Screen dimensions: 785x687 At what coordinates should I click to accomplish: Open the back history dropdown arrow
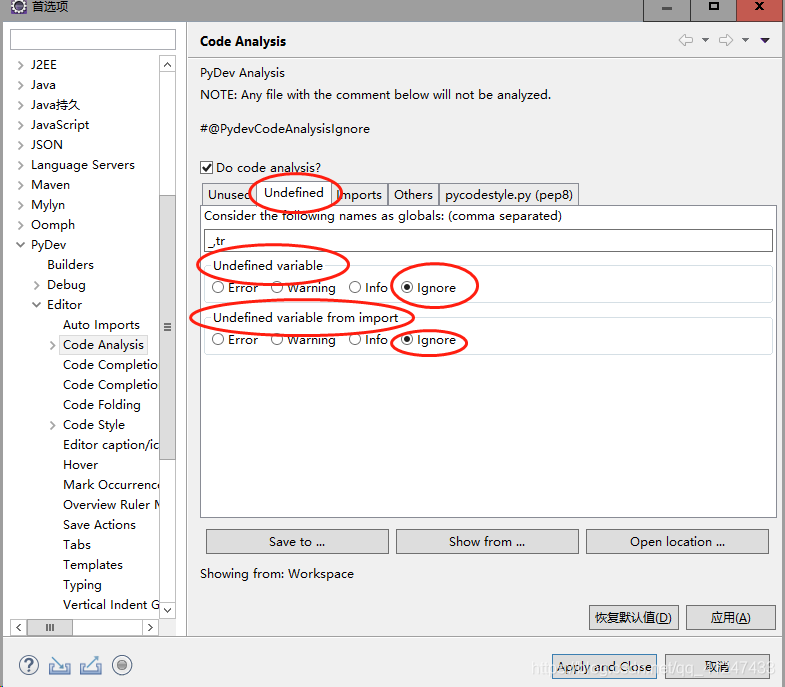pyautogui.click(x=705, y=40)
